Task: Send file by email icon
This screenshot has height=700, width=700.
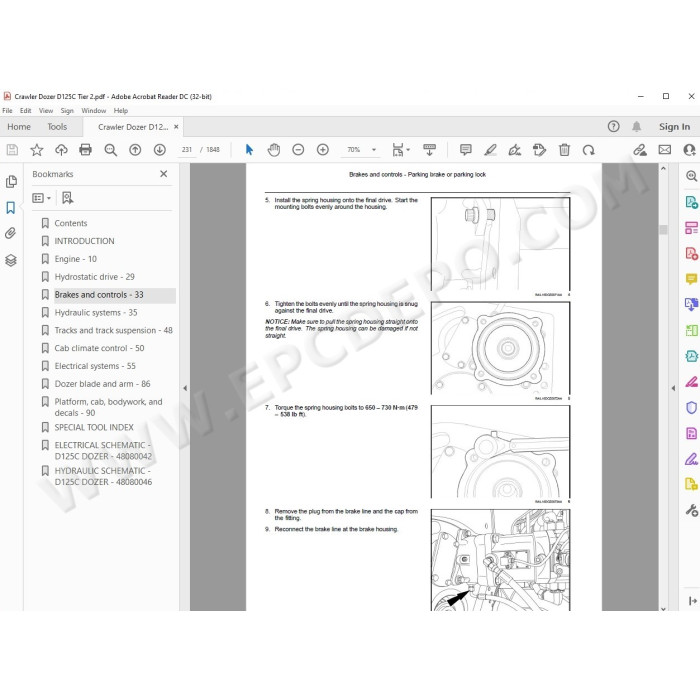Action: 665,150
